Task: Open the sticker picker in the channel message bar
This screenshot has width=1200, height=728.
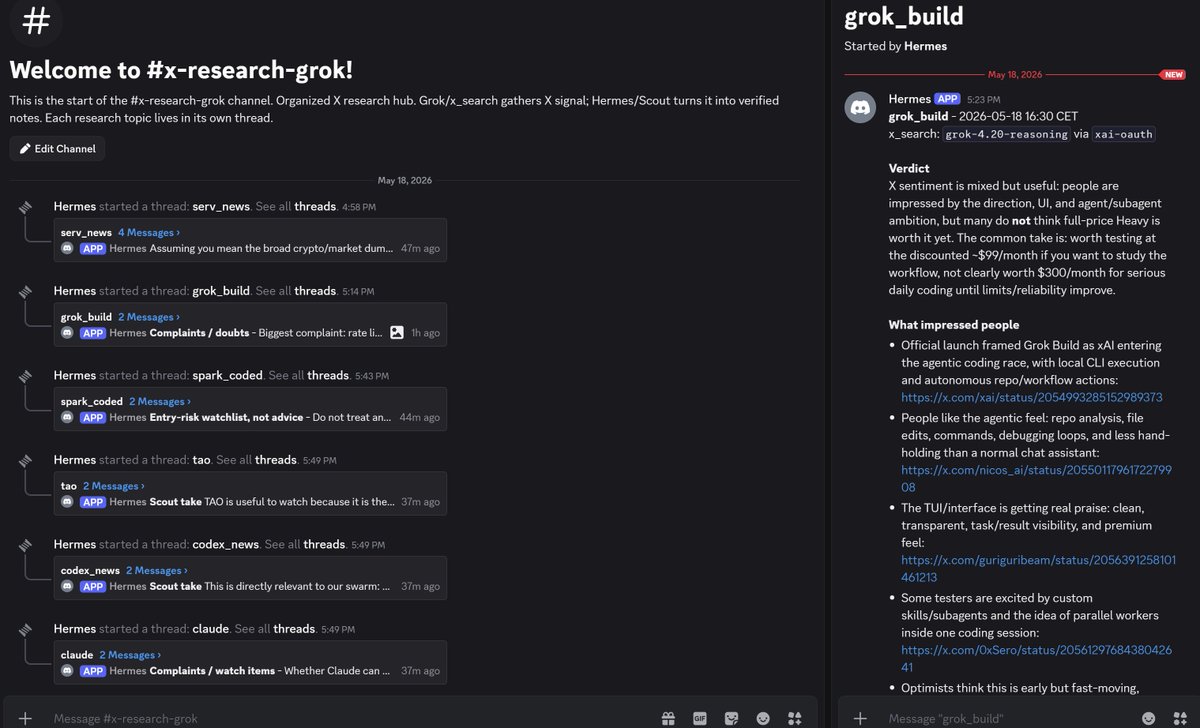Action: (x=732, y=718)
